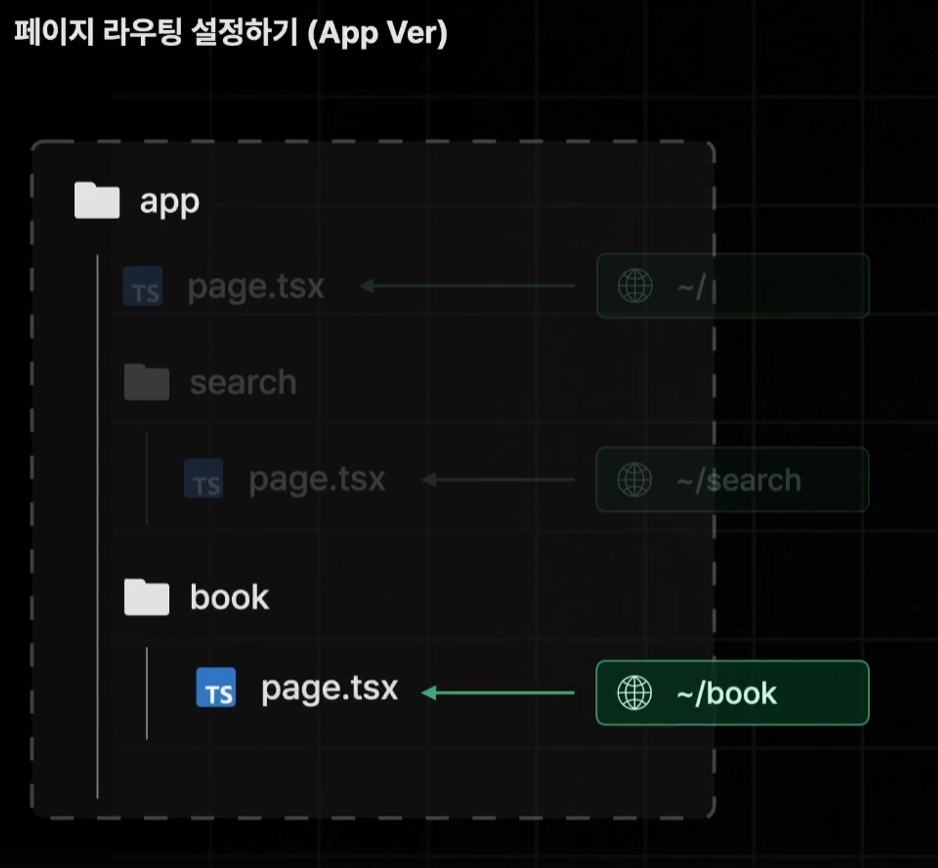Click the globe icon beside ~/search
This screenshot has width=938, height=868.
pyautogui.click(x=635, y=479)
